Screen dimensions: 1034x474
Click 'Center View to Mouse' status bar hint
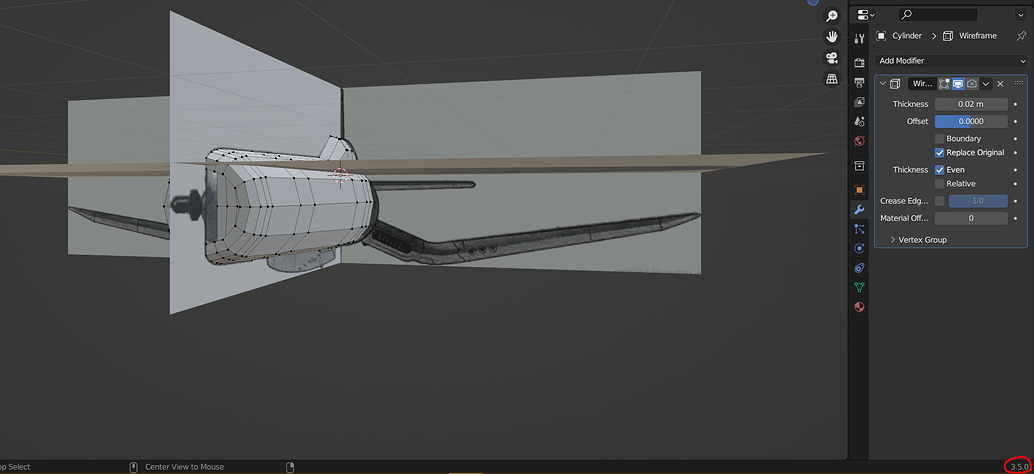(x=184, y=467)
